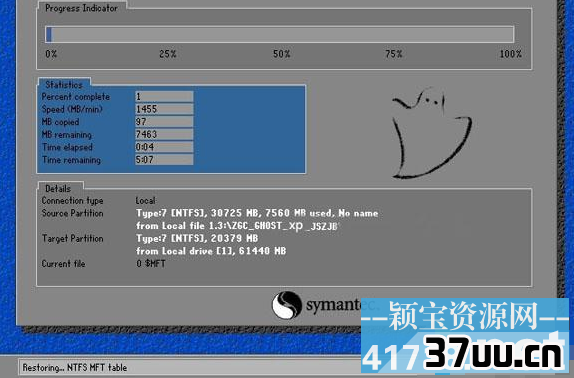Click the Ghost mascot drawing
This screenshot has height=378, width=574.
432,133
